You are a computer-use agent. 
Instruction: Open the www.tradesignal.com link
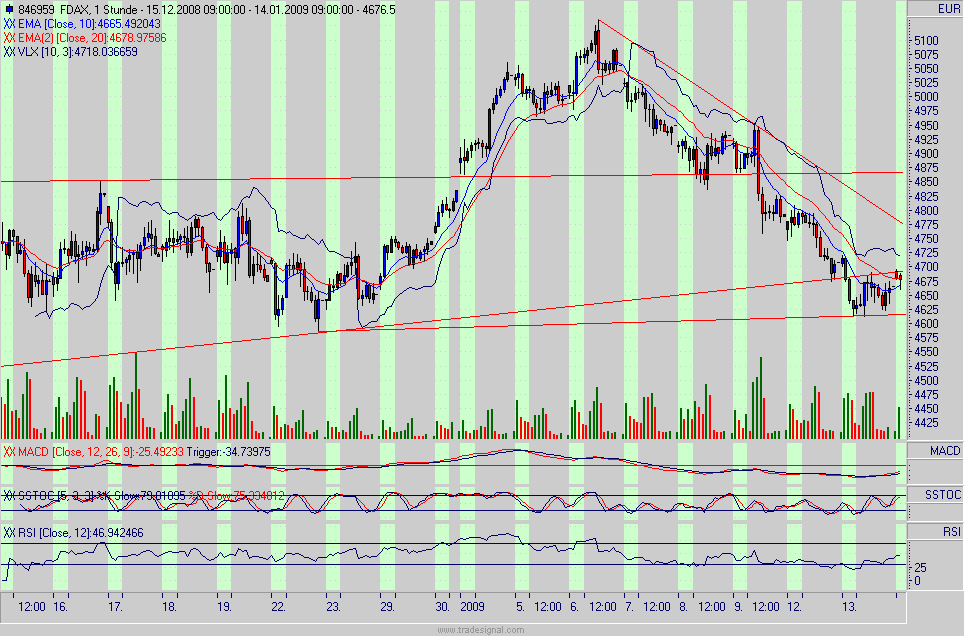click(x=481, y=630)
